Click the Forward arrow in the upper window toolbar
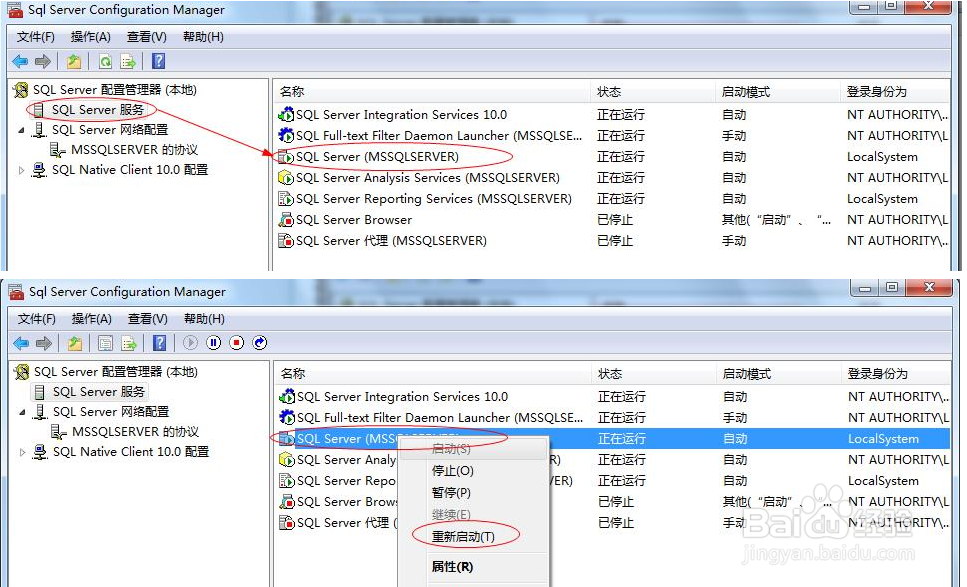This screenshot has height=587, width=967. (x=43, y=61)
